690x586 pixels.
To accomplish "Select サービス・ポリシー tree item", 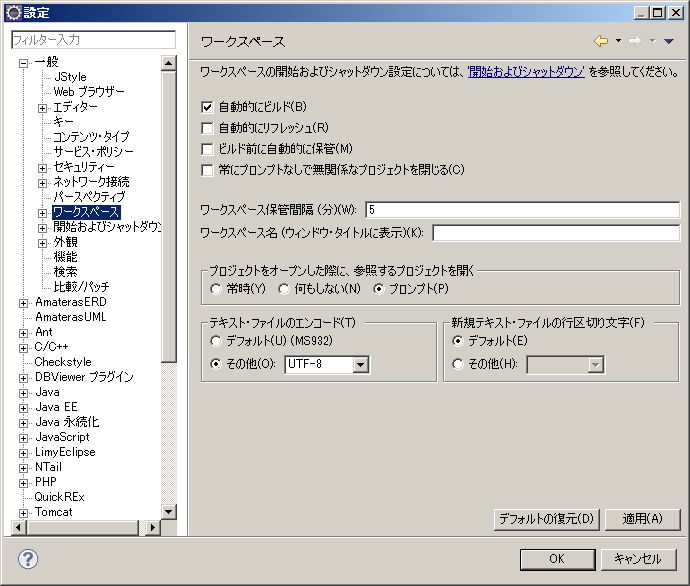I will (x=93, y=152).
